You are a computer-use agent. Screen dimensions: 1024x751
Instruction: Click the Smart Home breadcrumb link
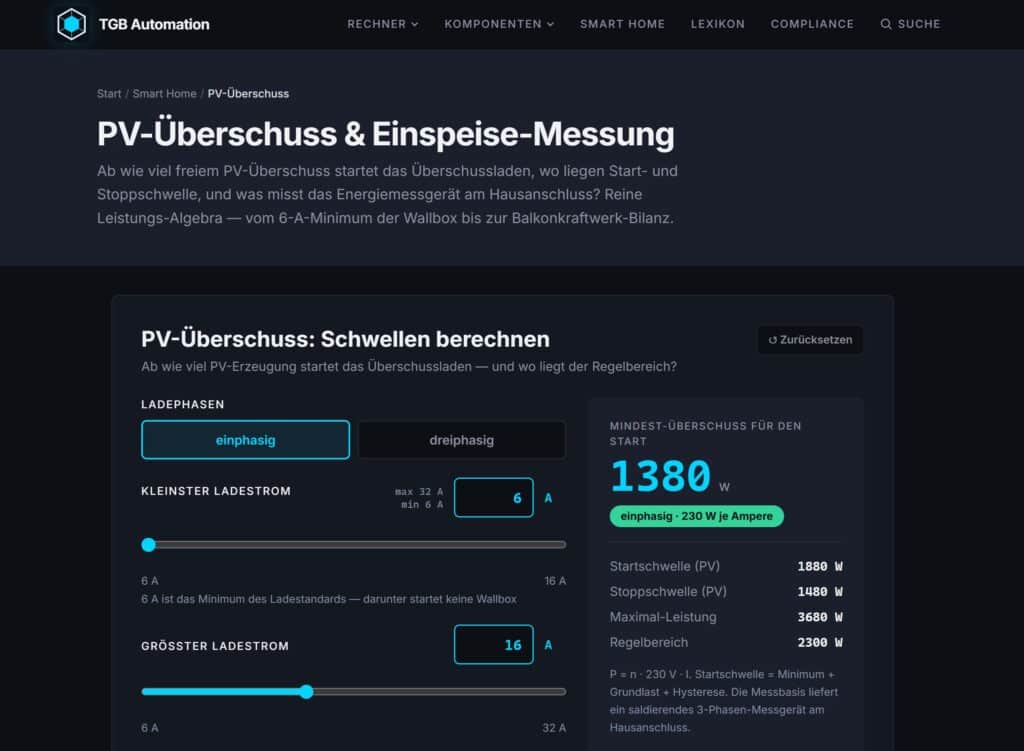pos(165,94)
